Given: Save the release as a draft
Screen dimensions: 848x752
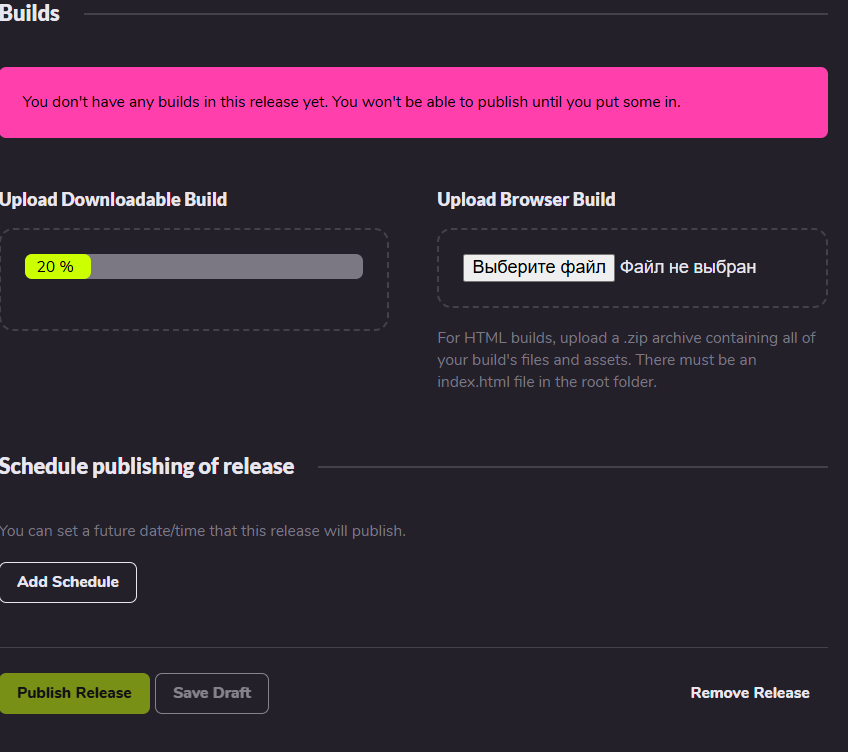Looking at the screenshot, I should [212, 693].
